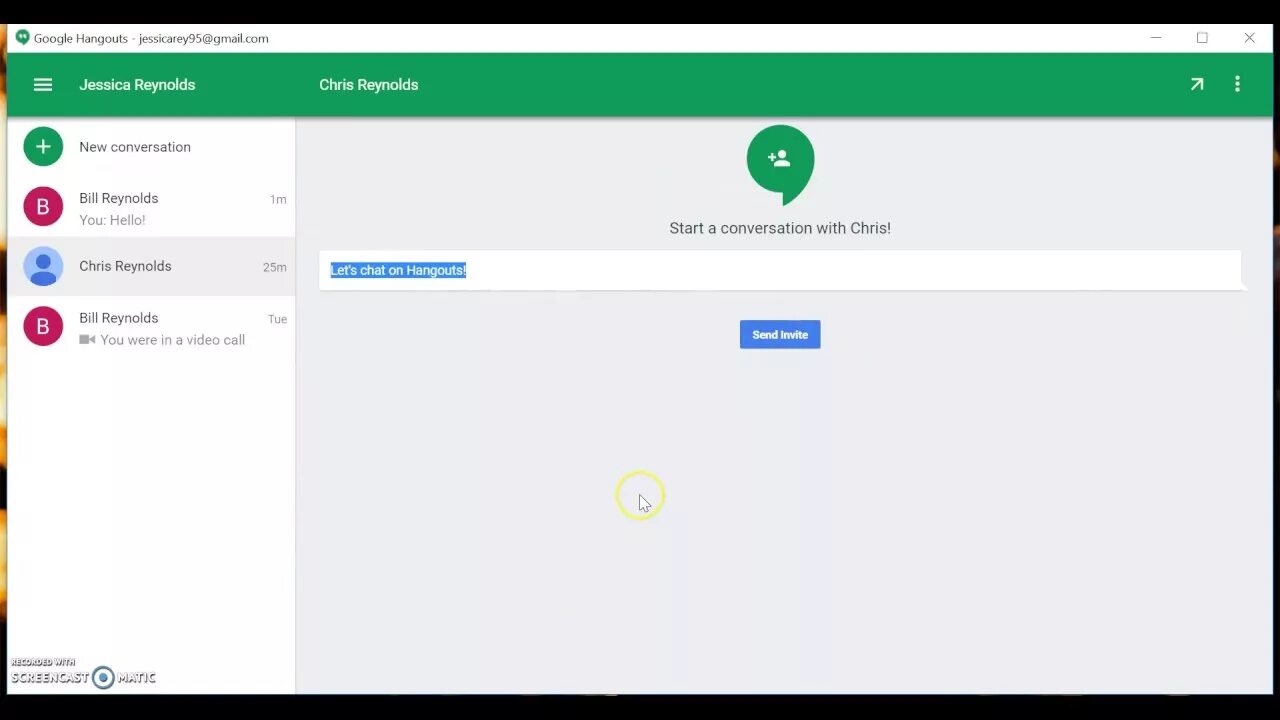Select New conversation label
The image size is (1280, 720).
[x=135, y=147]
